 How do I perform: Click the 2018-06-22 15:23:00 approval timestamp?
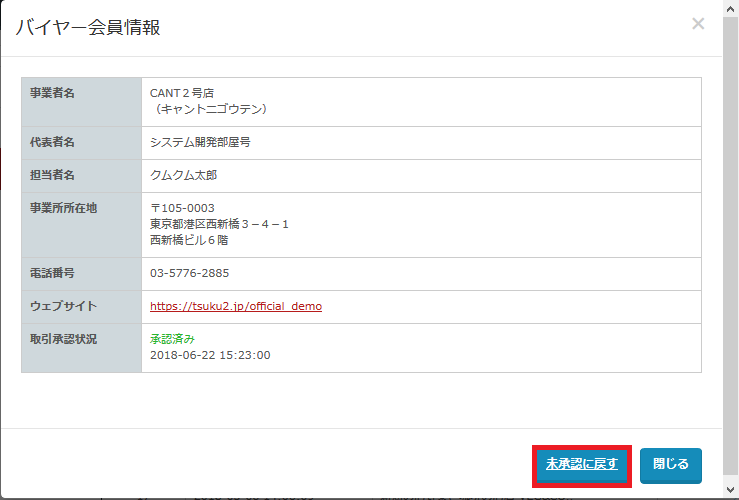(x=209, y=355)
